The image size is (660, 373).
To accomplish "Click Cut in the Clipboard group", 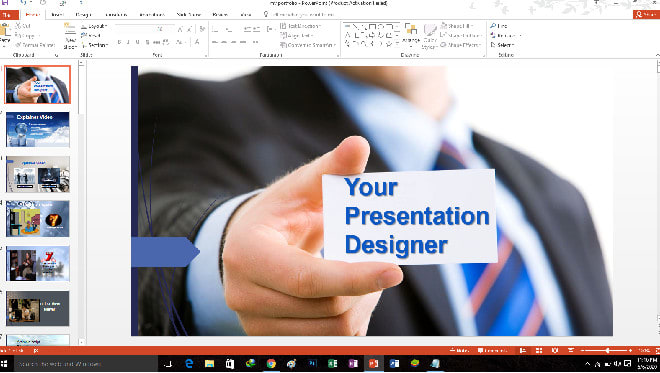I will (23, 26).
